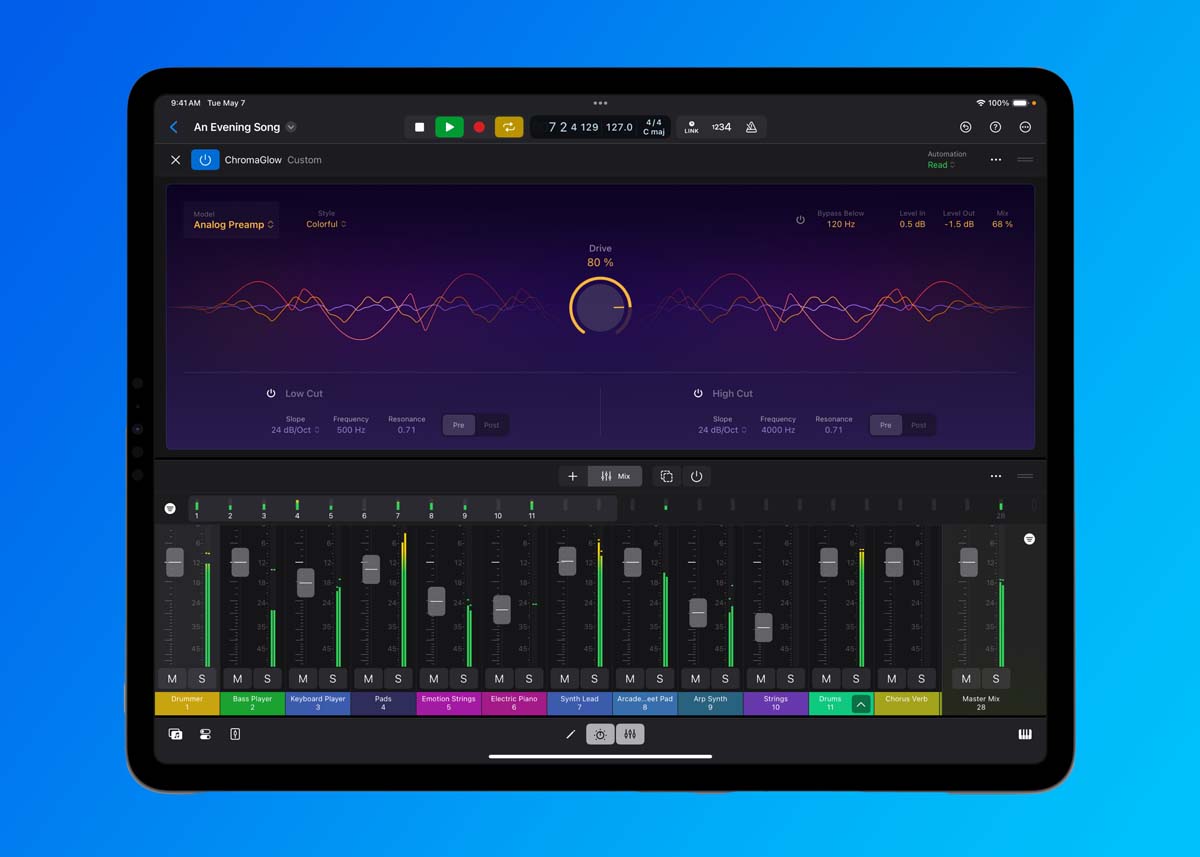The width and height of the screenshot is (1200, 857).
Task: Open the plug-in panel three-dot menu
Action: point(995,160)
